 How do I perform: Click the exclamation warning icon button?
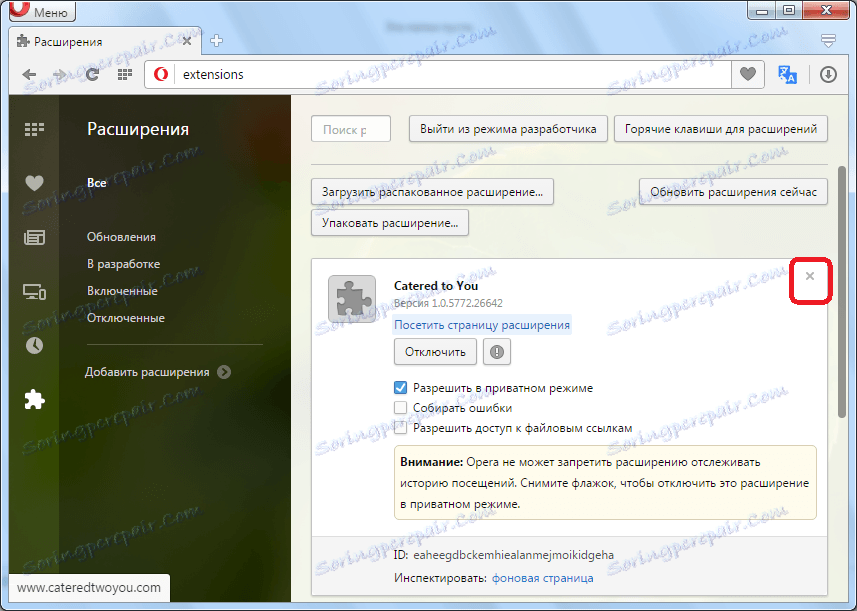[x=497, y=352]
